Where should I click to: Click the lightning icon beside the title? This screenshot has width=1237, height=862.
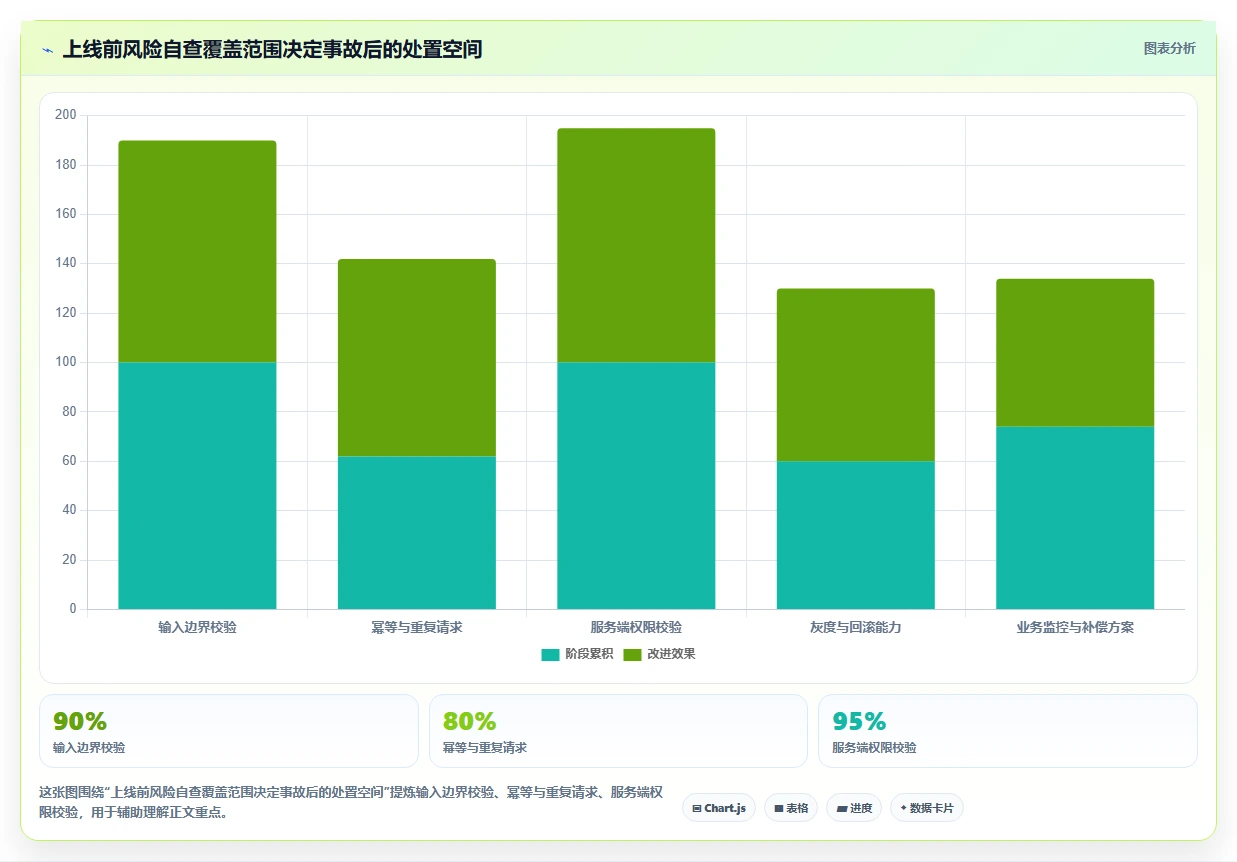[x=47, y=49]
